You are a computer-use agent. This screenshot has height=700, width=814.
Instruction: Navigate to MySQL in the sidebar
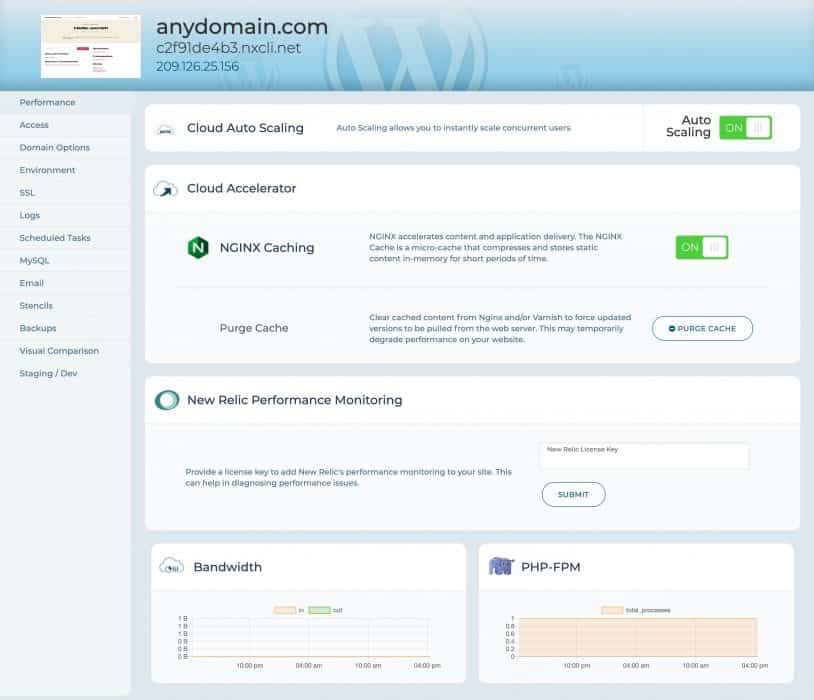coord(32,260)
